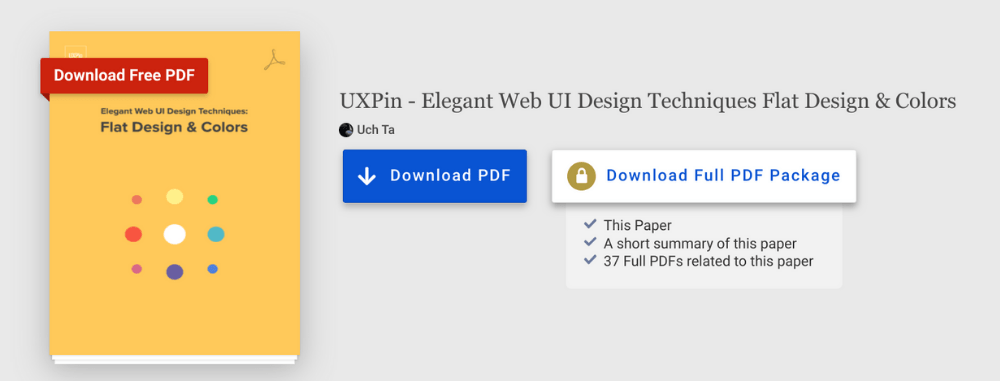
Task: Click the UXPin logo on cover
Action: 75,52
